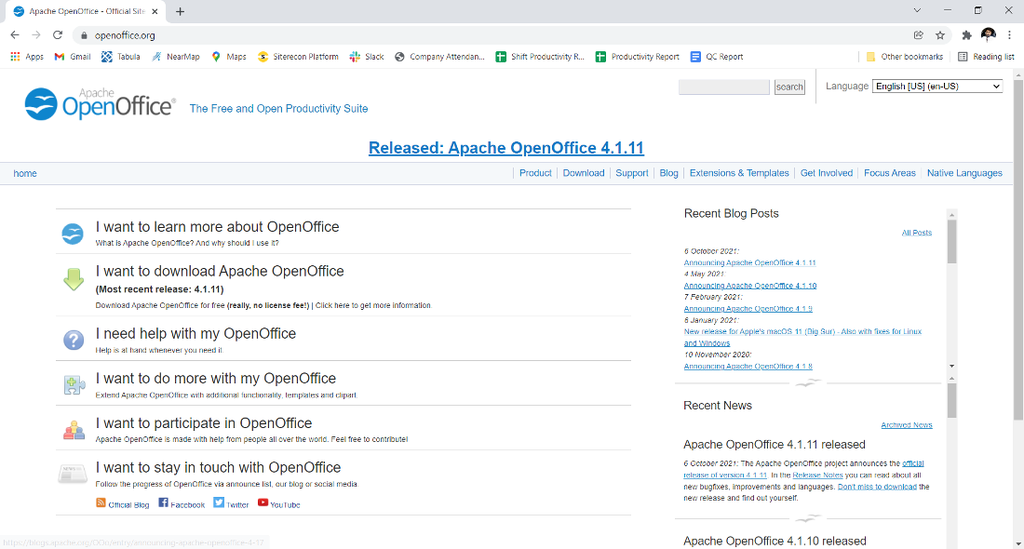The image size is (1024, 549).
Task: Open the Language dropdown
Action: [937, 86]
